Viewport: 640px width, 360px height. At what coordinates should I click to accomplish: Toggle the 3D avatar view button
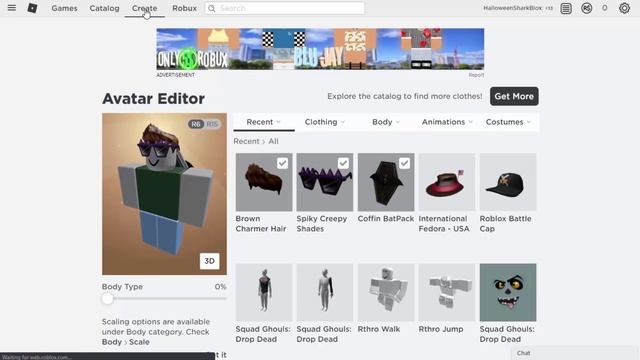(209, 261)
